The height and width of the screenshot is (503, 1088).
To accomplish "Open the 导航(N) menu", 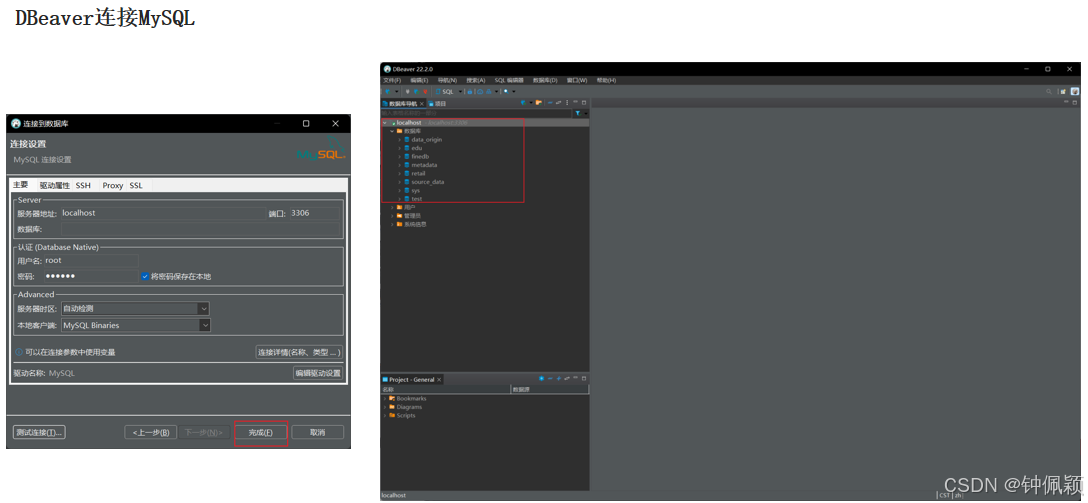I will click(447, 80).
